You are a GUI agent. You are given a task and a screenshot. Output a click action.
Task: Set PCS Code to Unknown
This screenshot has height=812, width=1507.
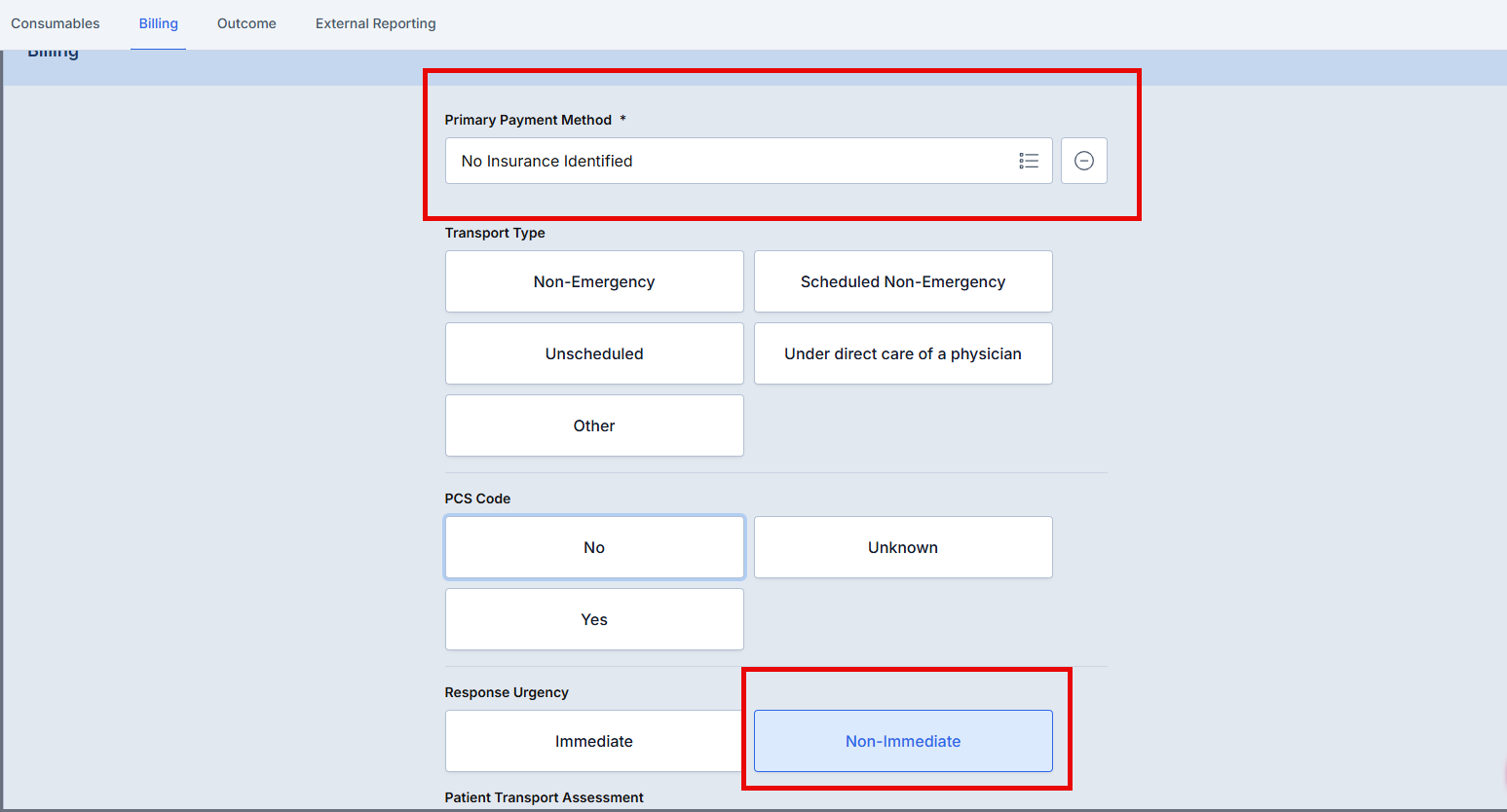pos(902,547)
